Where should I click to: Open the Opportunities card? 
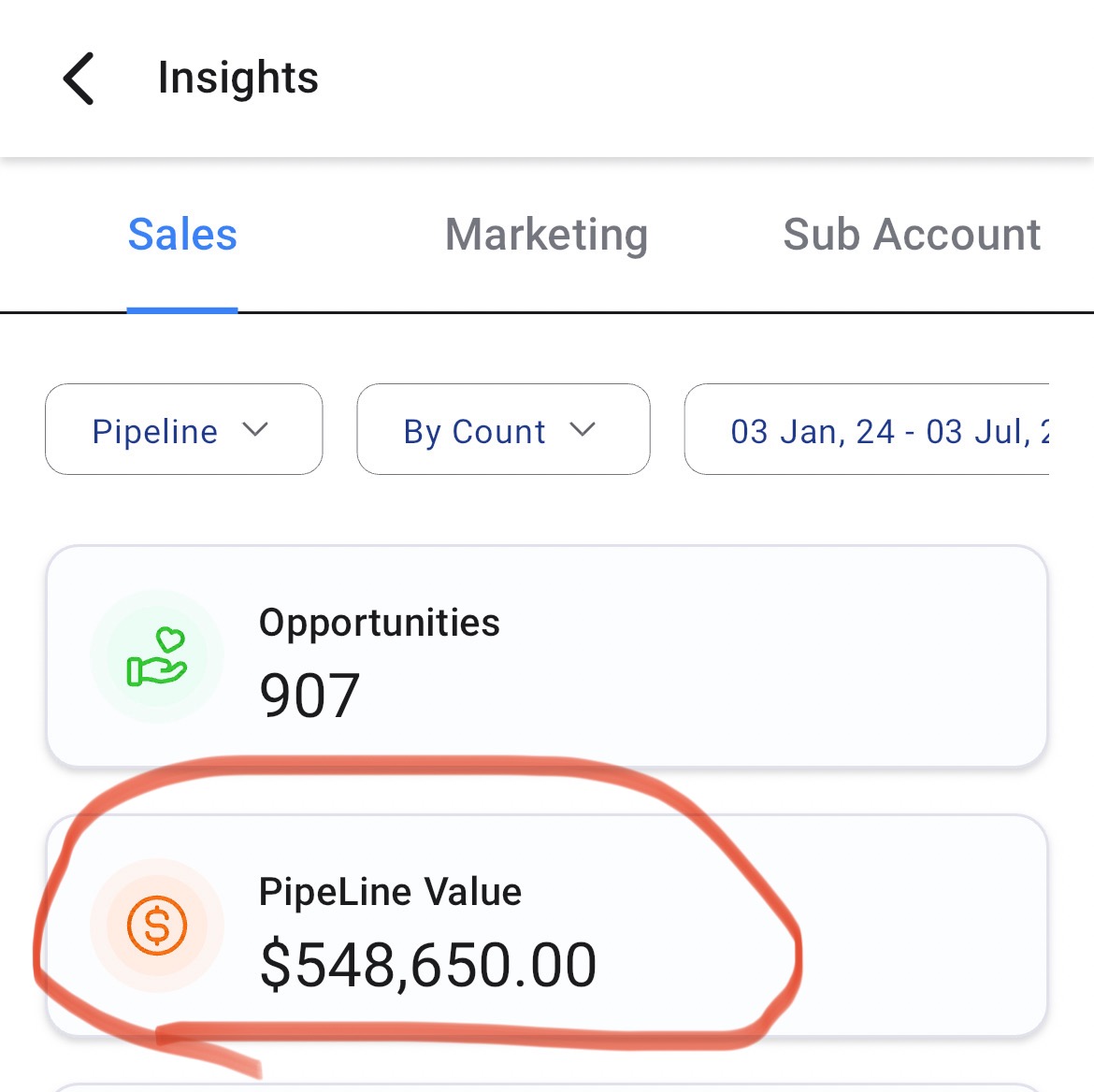coord(547,656)
